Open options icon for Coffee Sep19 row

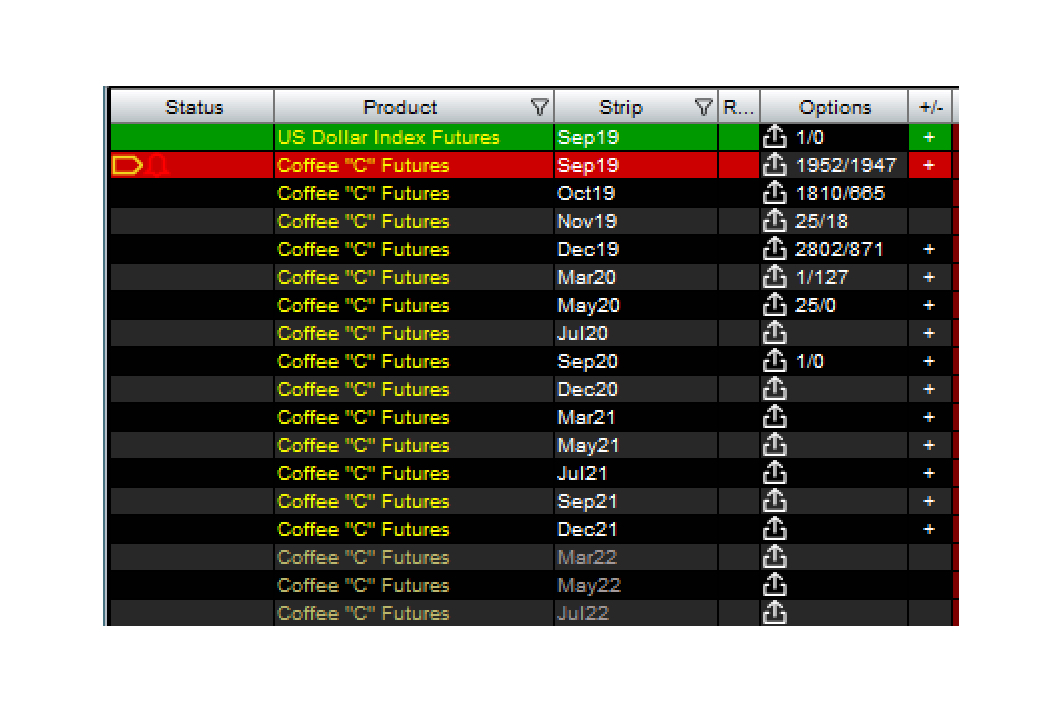click(774, 165)
